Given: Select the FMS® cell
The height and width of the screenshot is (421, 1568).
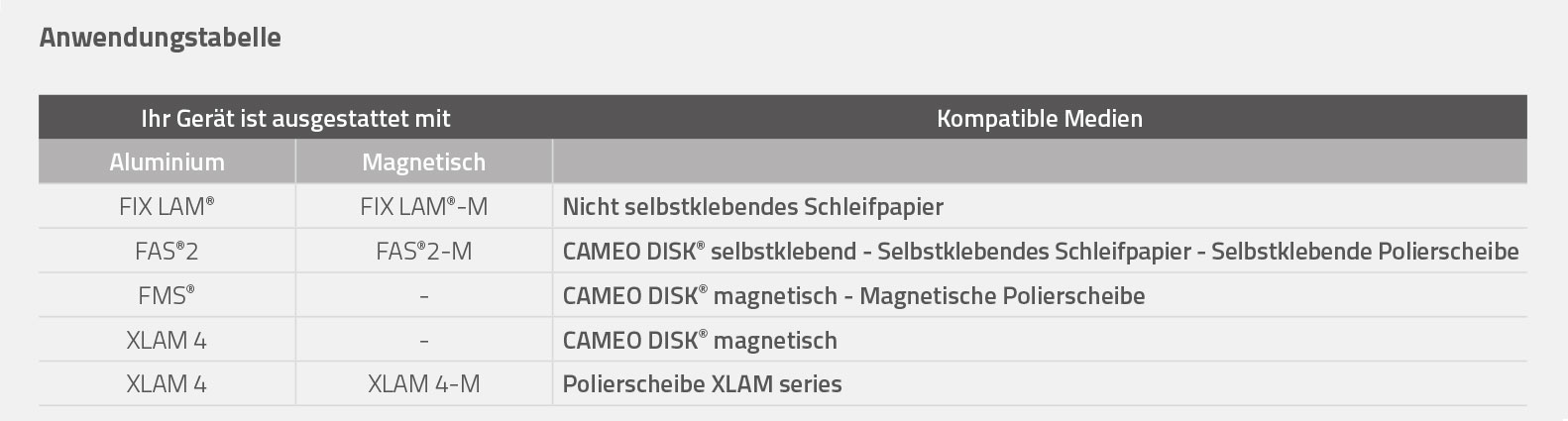Looking at the screenshot, I should (x=167, y=295).
